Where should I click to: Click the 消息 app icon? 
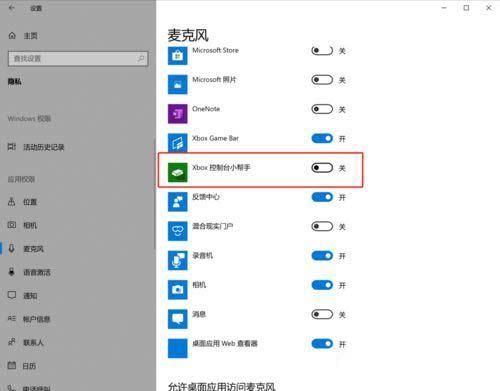pos(177,319)
